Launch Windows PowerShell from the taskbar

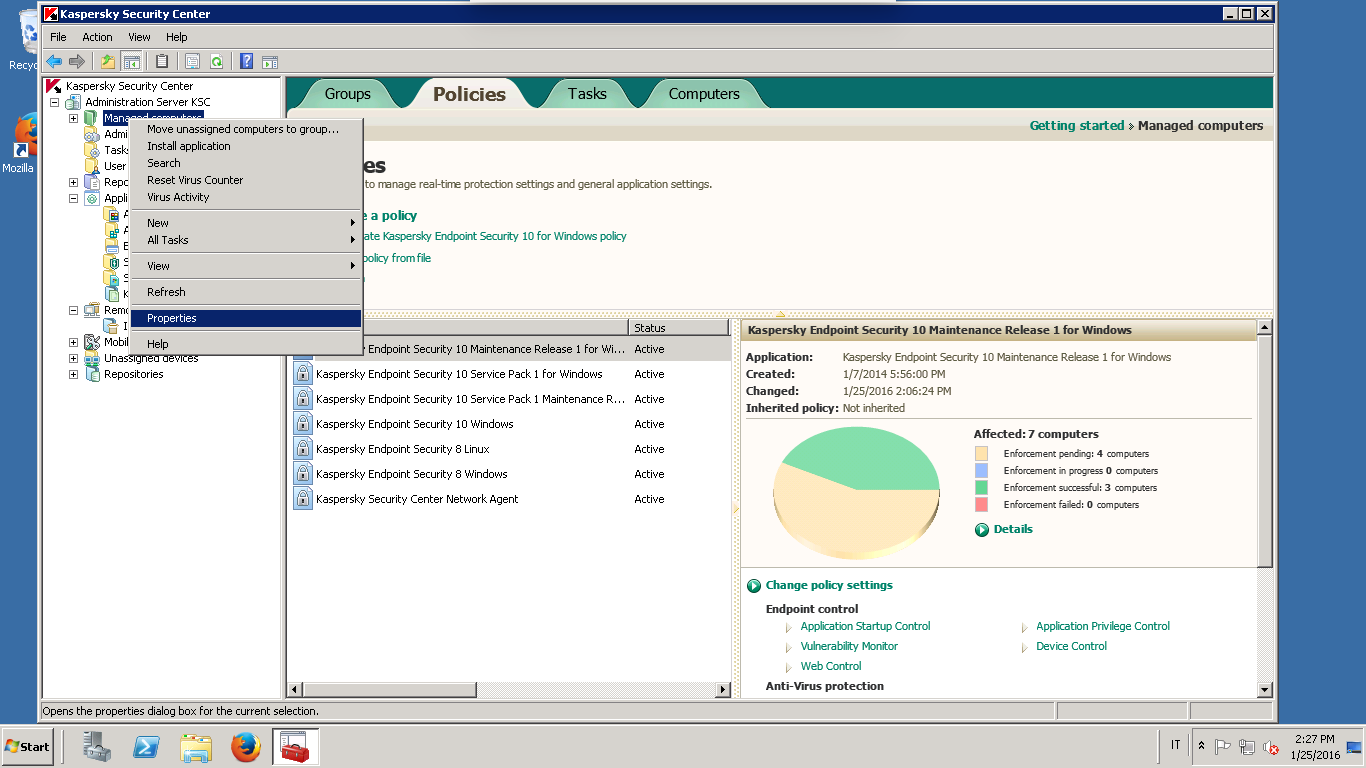pos(147,746)
